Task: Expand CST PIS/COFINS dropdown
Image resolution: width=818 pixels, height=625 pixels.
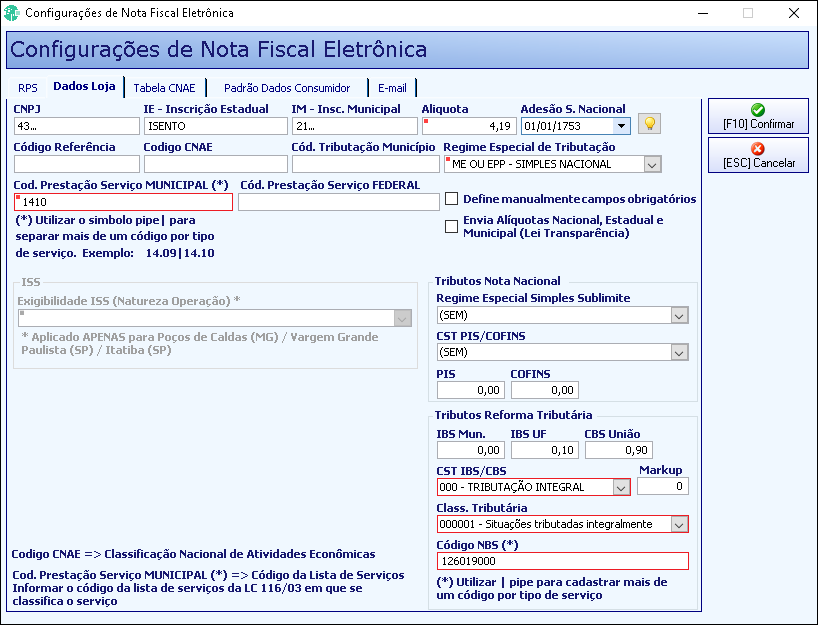Action: click(x=679, y=353)
